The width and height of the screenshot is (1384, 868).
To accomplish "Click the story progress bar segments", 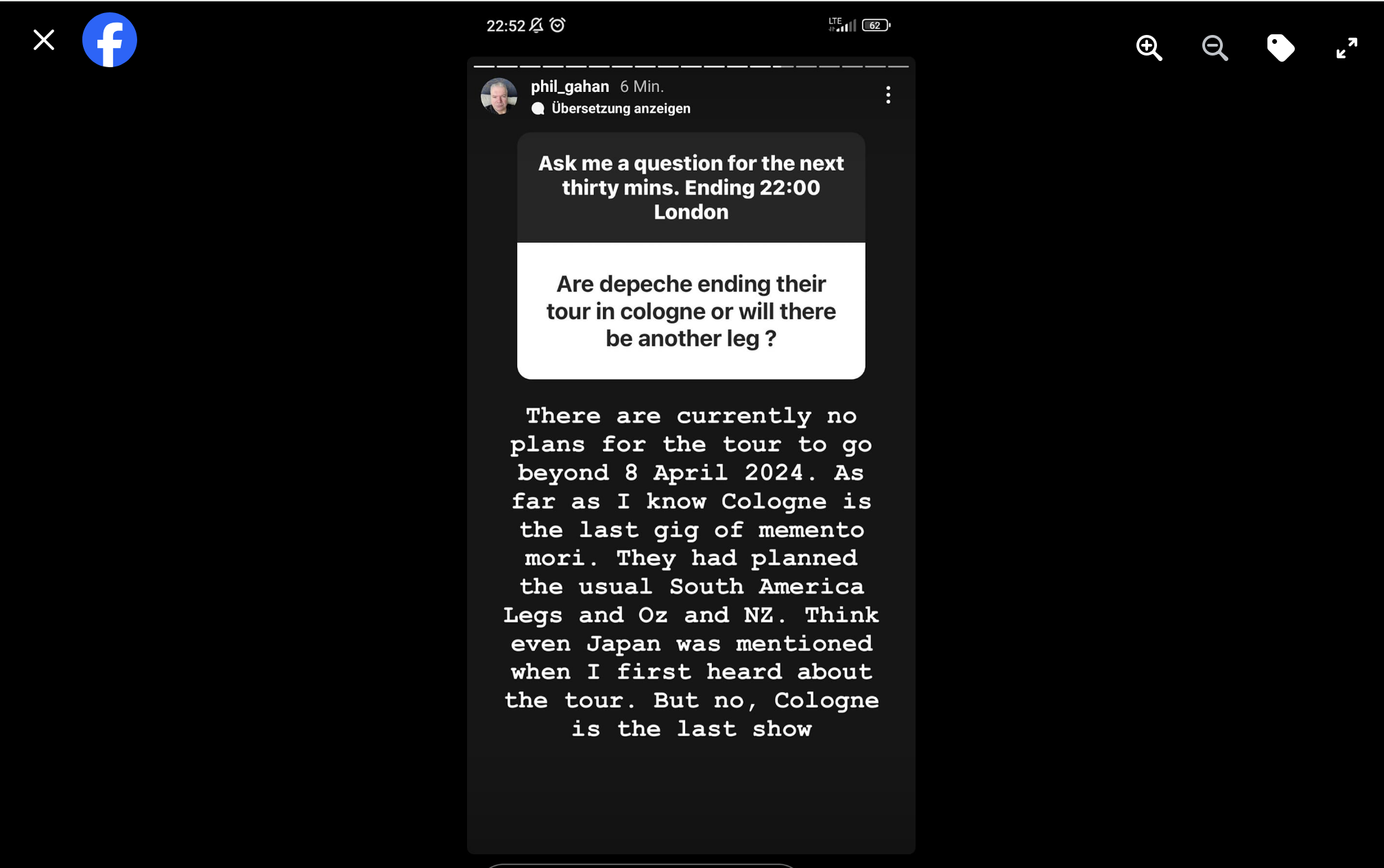I will pos(691,67).
